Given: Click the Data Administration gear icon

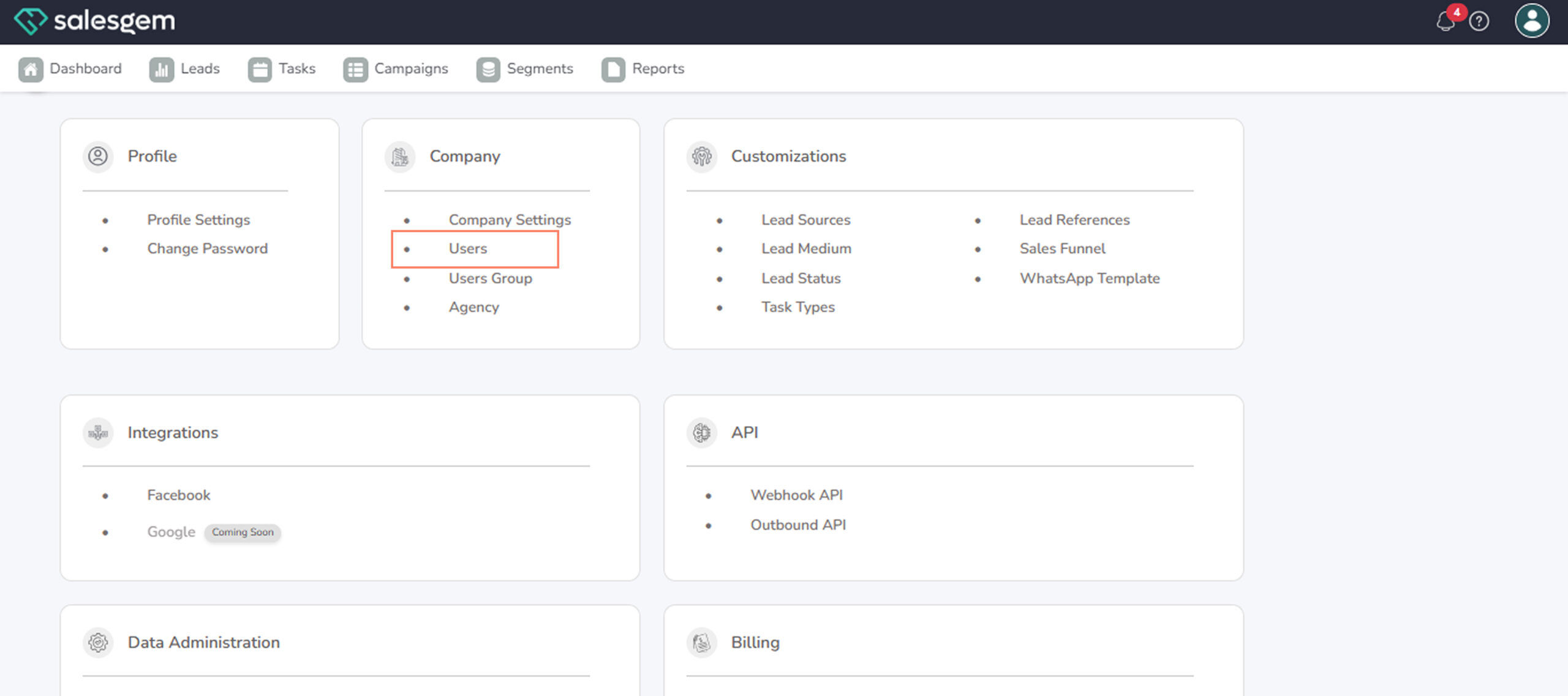Looking at the screenshot, I should tap(98, 643).
